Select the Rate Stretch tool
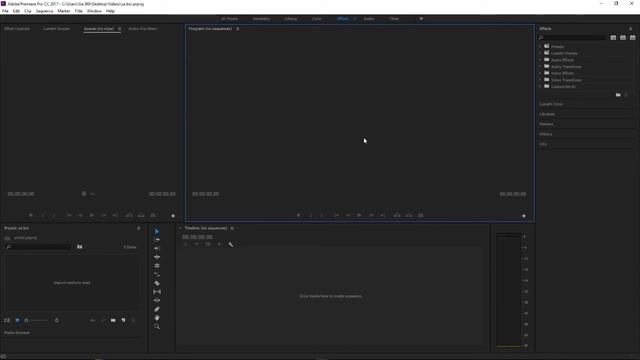The width and height of the screenshot is (640, 360). point(157,274)
